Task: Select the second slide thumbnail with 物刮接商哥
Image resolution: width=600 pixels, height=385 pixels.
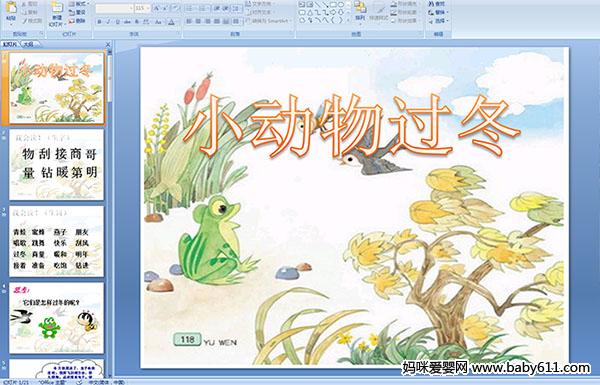Action: [57, 164]
